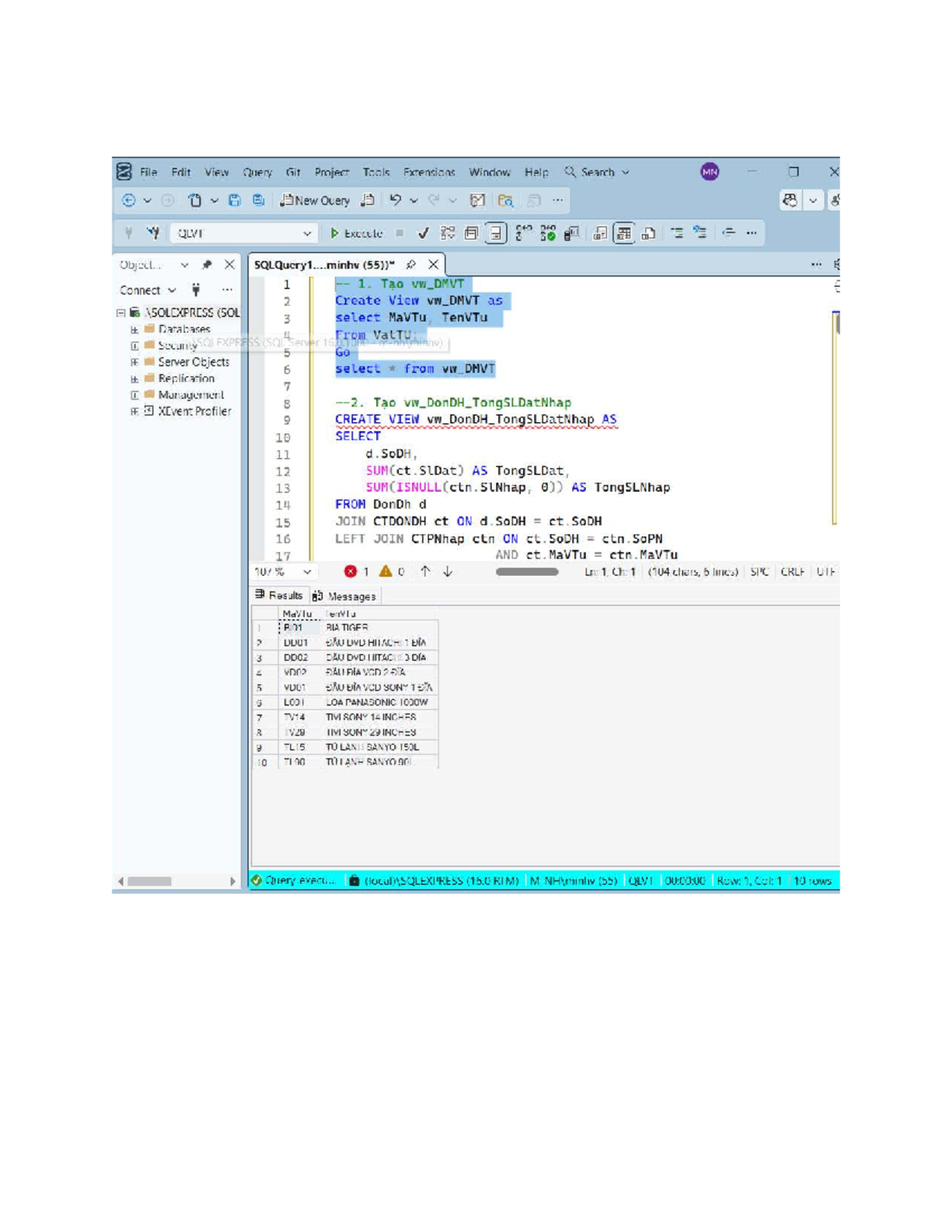Open the Query menu
Image resolution: width=952 pixels, height=1232 pixels.
[257, 172]
